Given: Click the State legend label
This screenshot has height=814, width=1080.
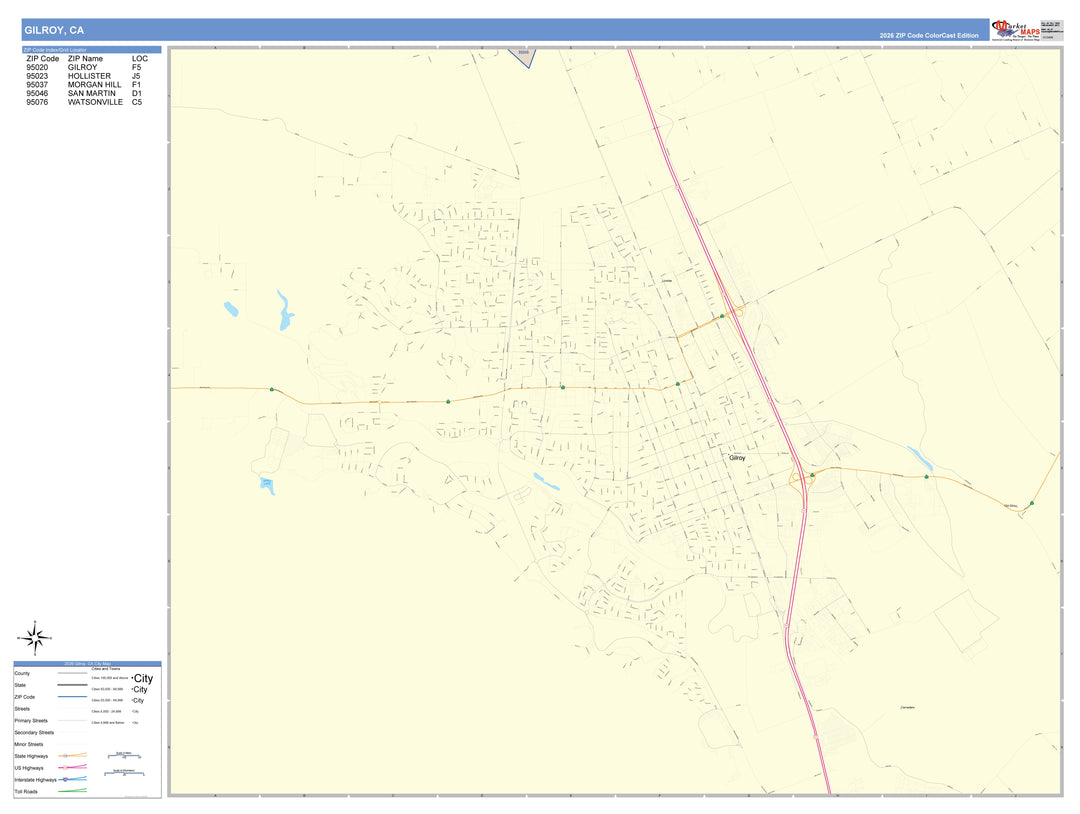Looking at the screenshot, I should click(20, 685).
